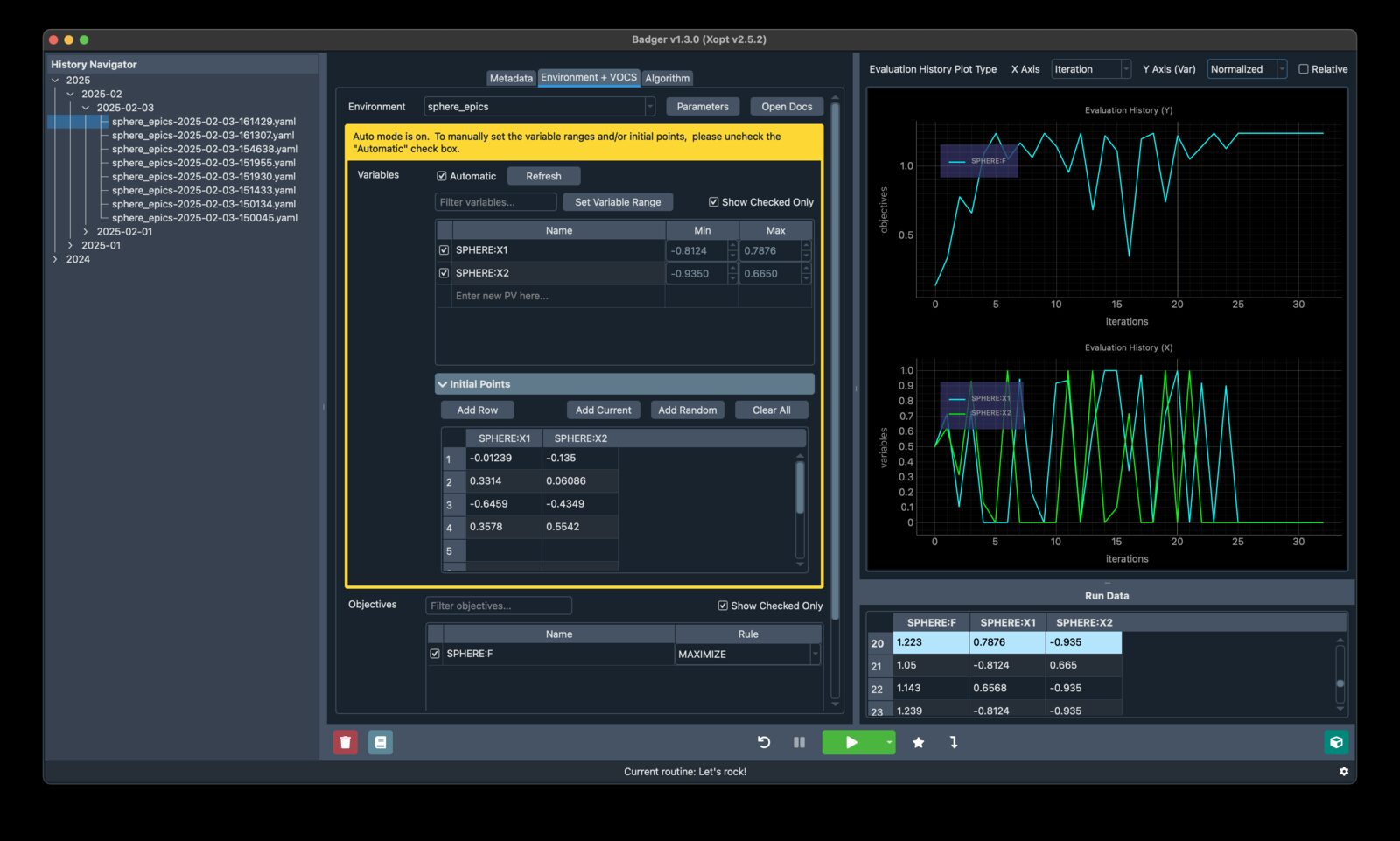
Task: Click the Set Variable Range button
Action: (618, 202)
